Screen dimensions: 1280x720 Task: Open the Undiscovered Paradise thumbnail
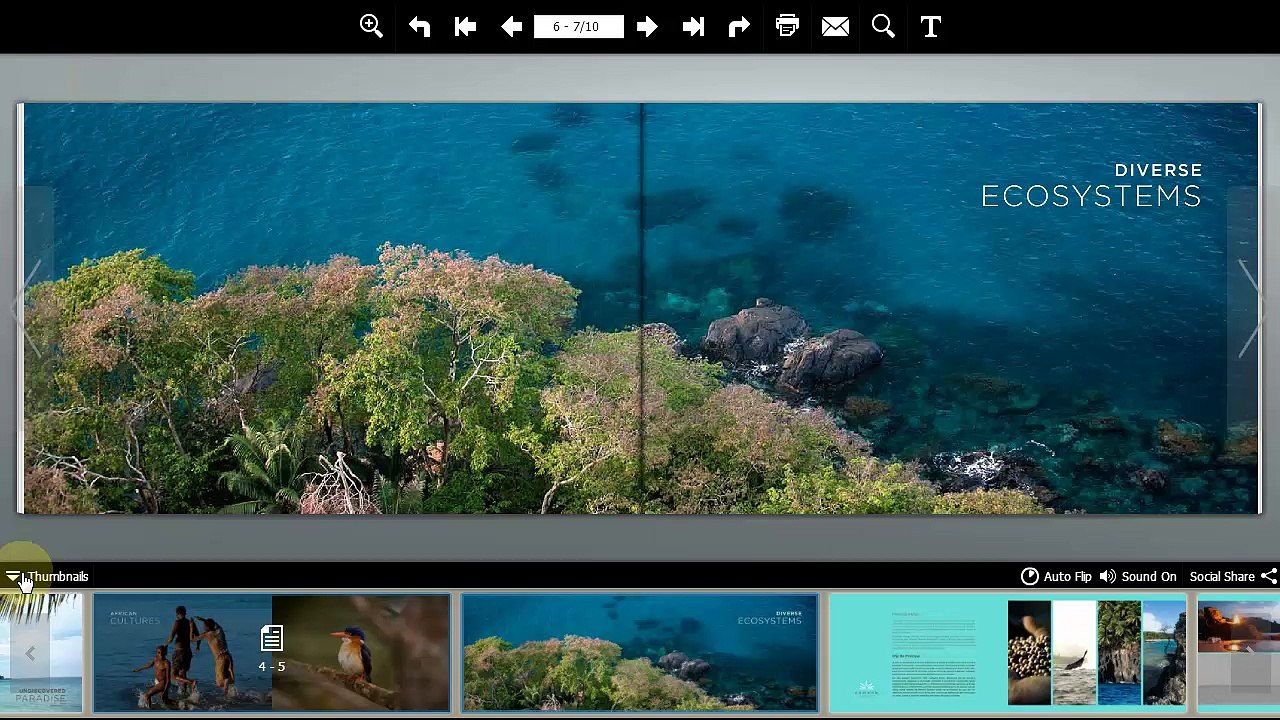click(x=41, y=654)
